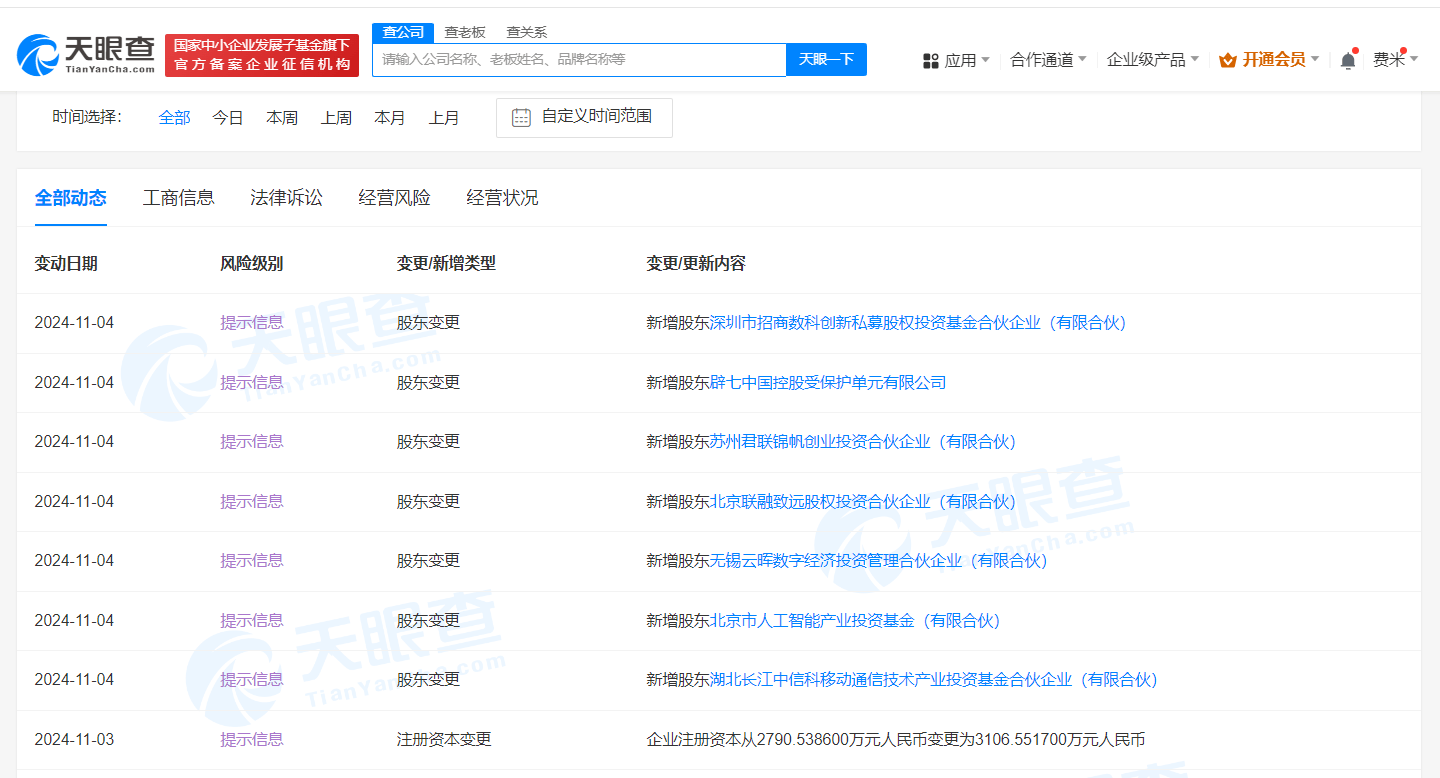Click the VIP crown icon
This screenshot has width=1440, height=778.
click(x=1228, y=60)
